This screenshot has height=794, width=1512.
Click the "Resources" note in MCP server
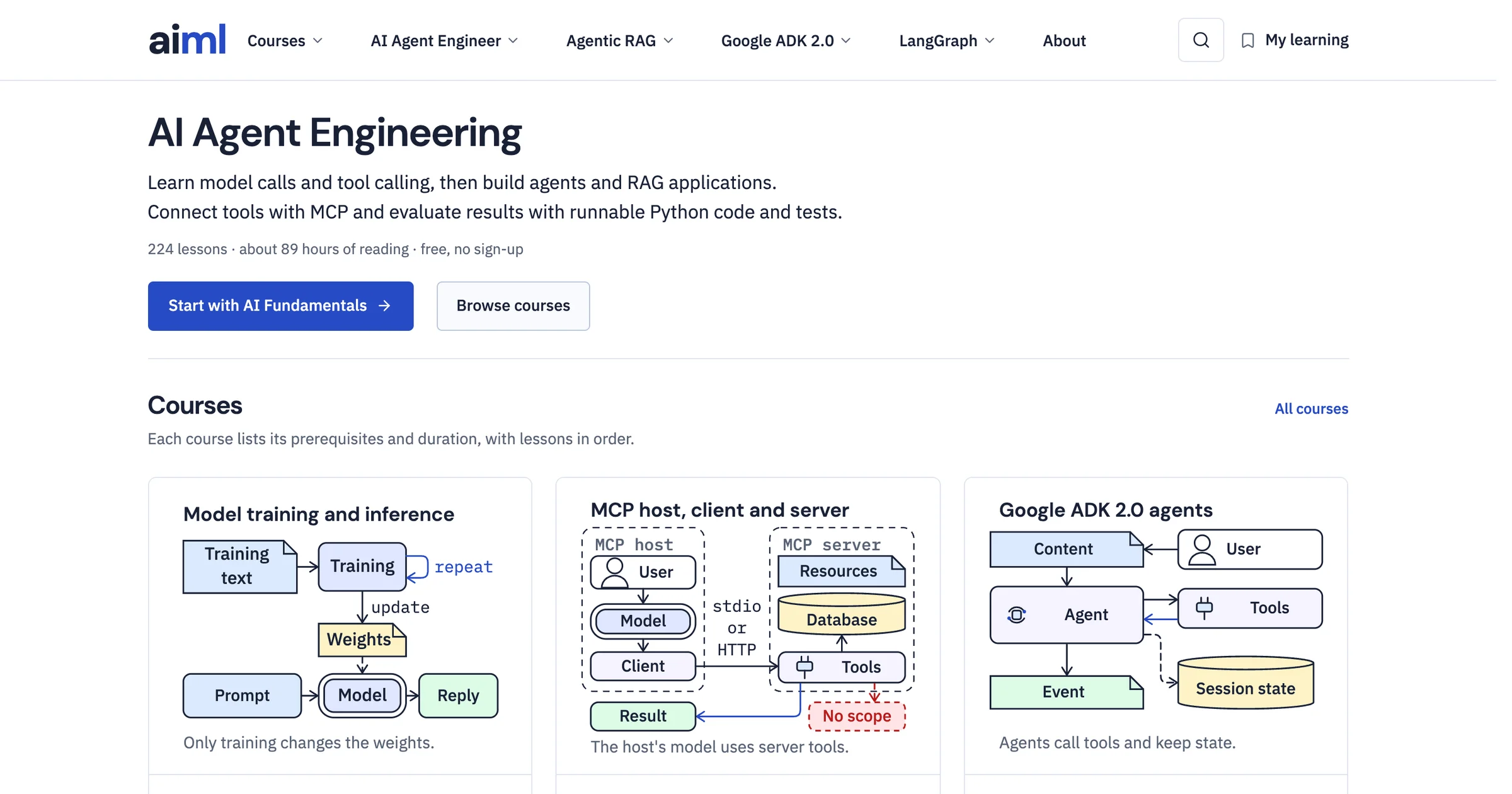[x=842, y=571]
